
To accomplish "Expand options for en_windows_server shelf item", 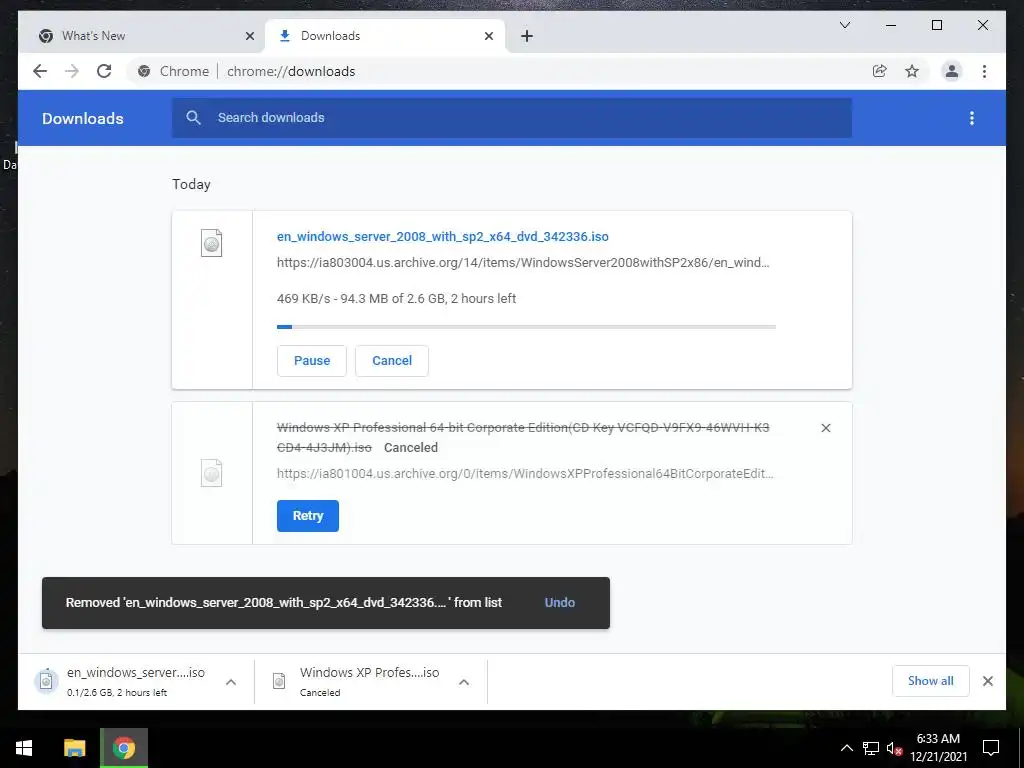I will (231, 682).
